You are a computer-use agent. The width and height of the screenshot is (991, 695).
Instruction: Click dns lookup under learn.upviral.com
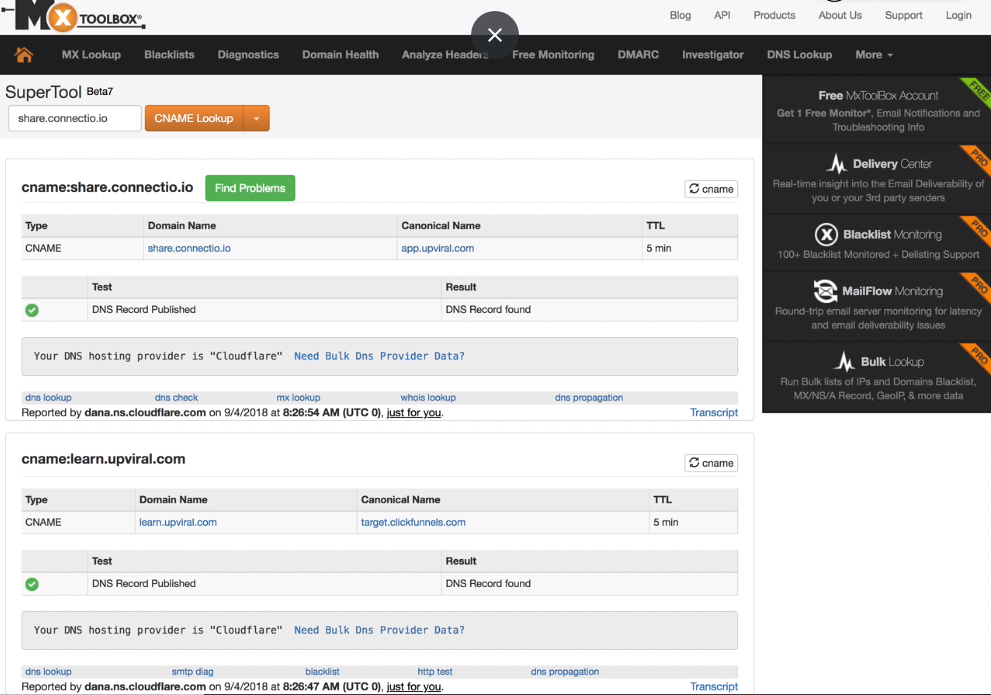[48, 672]
